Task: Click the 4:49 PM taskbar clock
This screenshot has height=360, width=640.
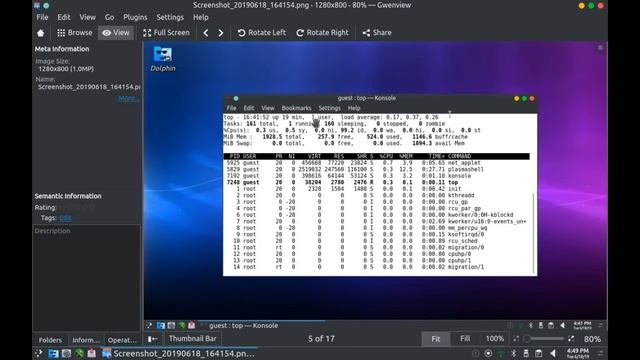Action: tap(578, 353)
